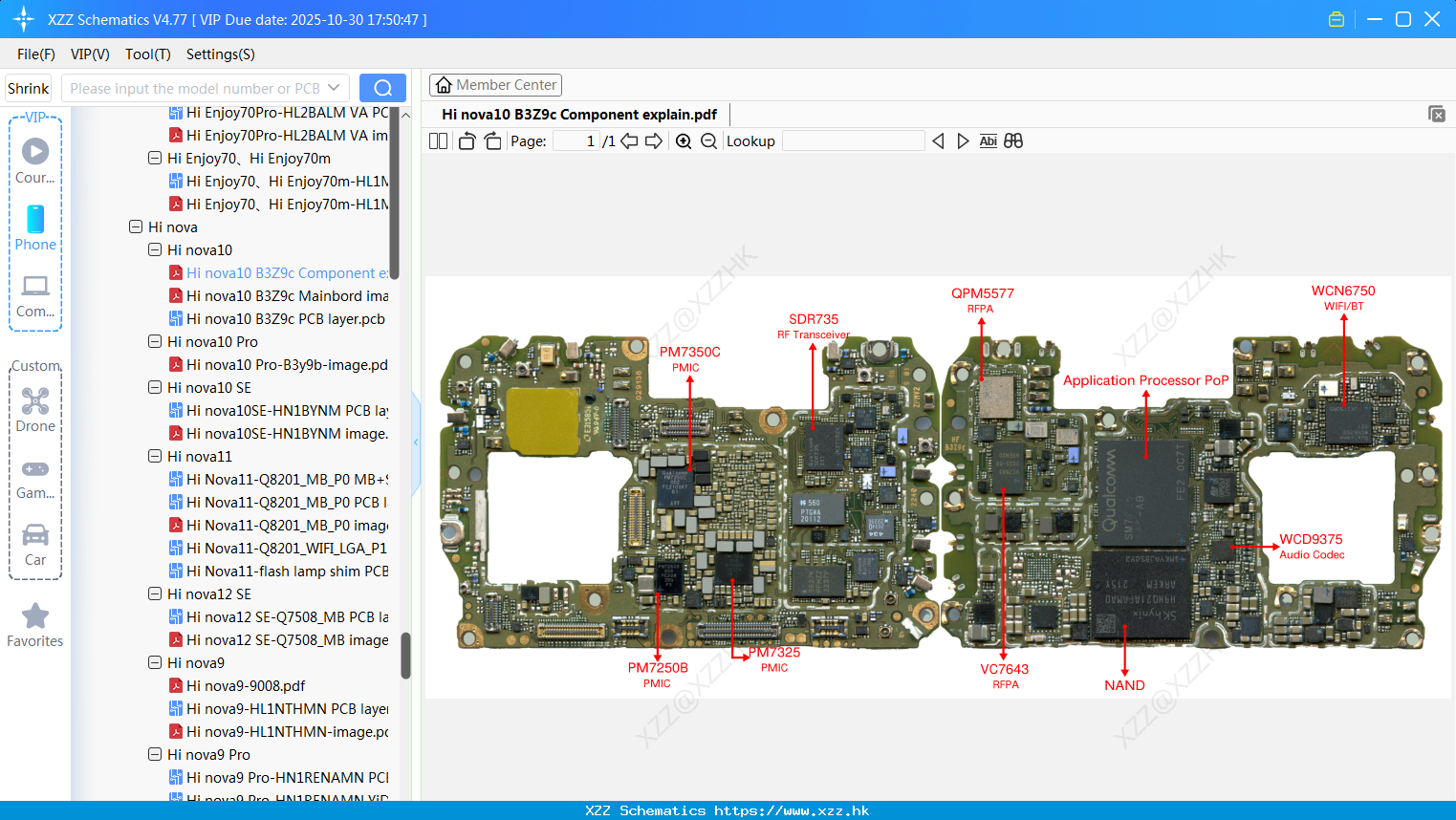Open Hi nova12 SE-Q7508_MB image file

coord(279,640)
